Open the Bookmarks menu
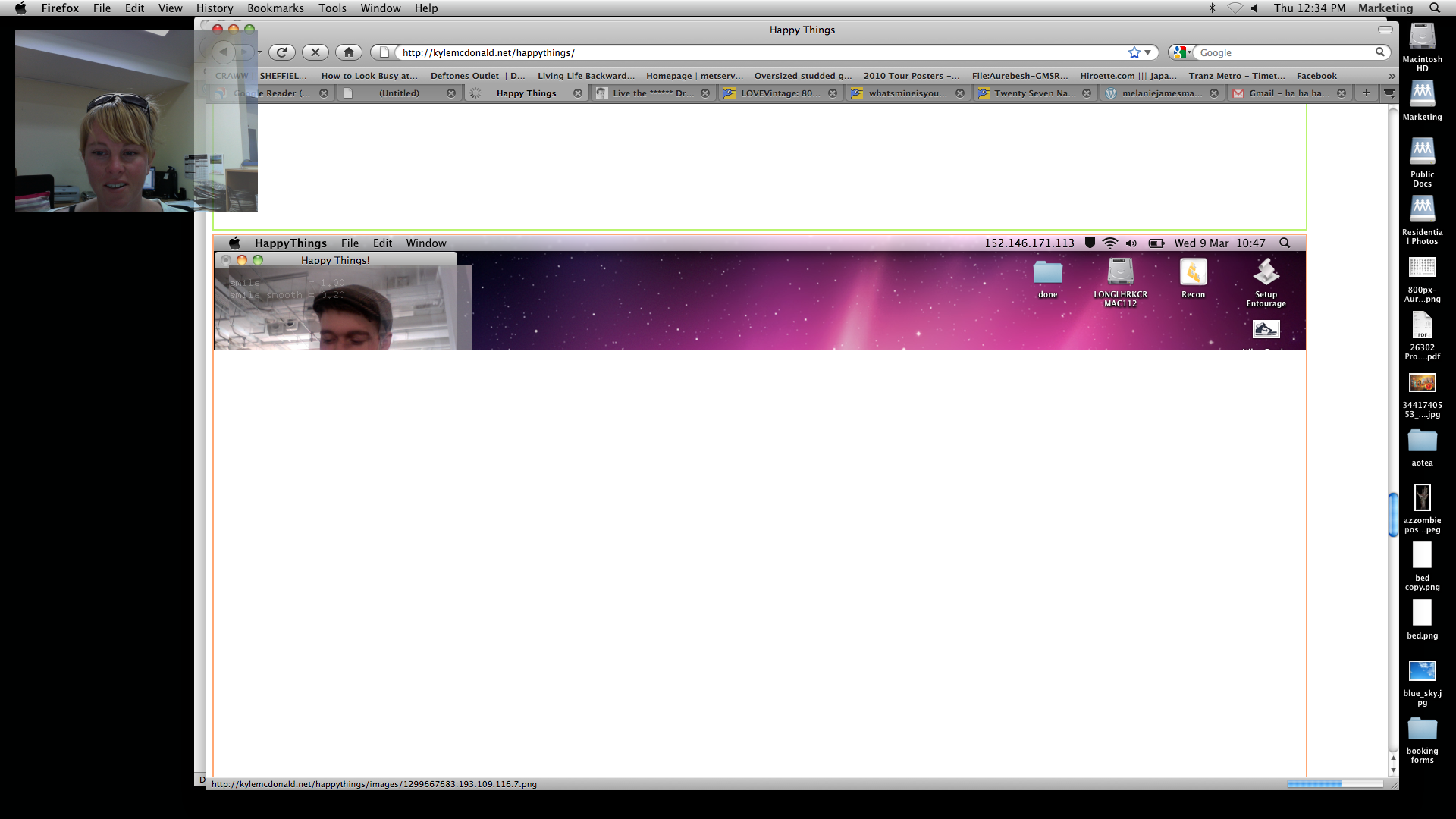1456x819 pixels. click(x=275, y=8)
